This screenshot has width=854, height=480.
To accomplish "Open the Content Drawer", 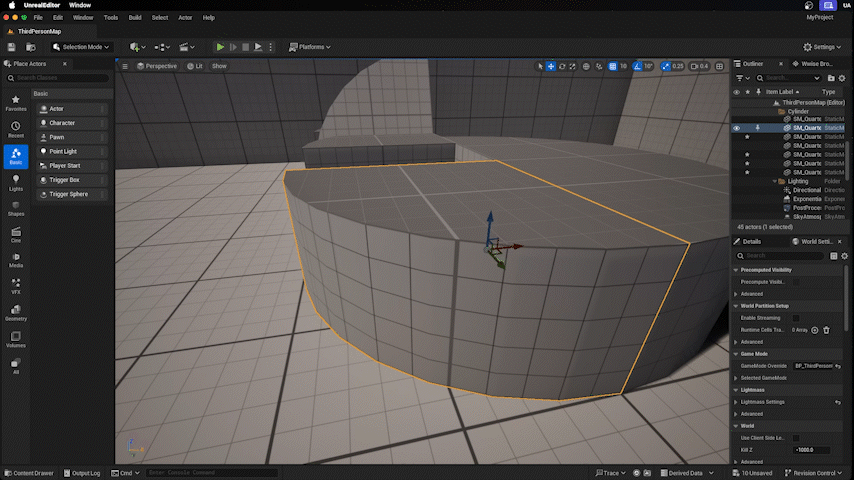I will (30, 473).
